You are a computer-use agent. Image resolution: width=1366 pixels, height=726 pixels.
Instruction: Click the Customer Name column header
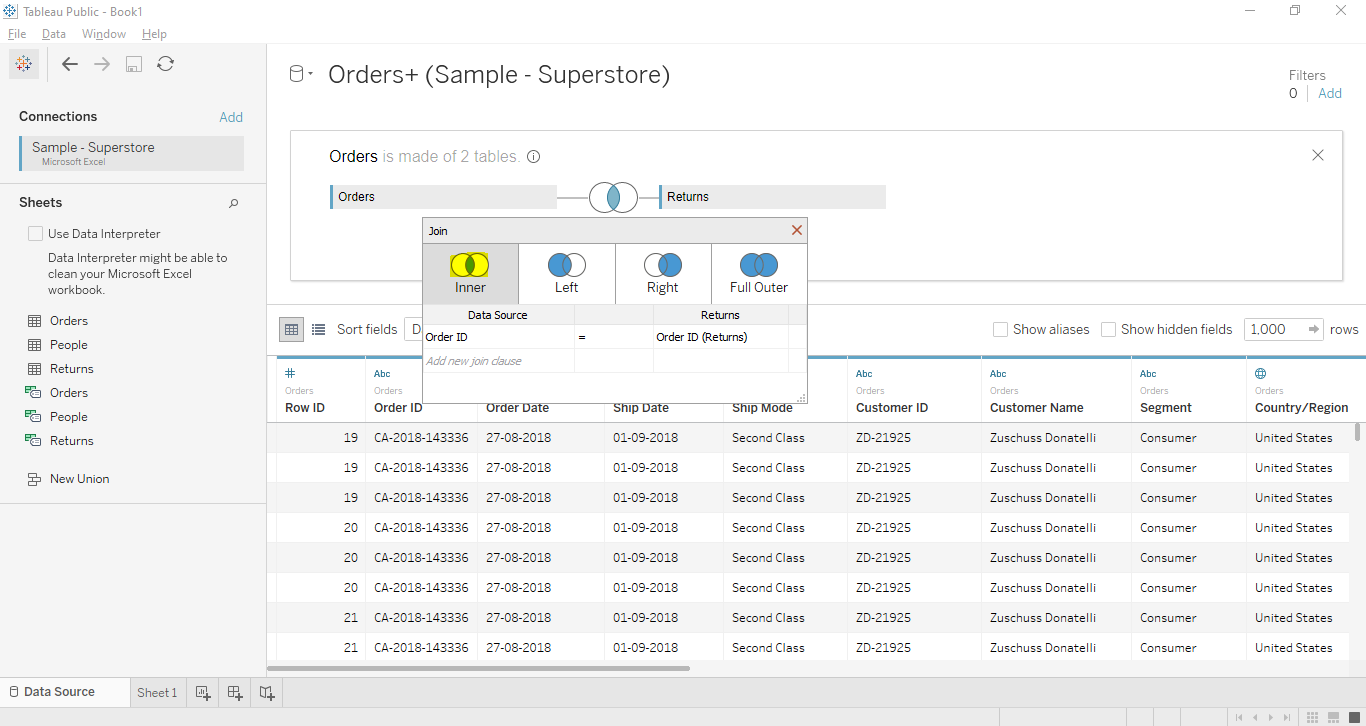pos(1037,408)
